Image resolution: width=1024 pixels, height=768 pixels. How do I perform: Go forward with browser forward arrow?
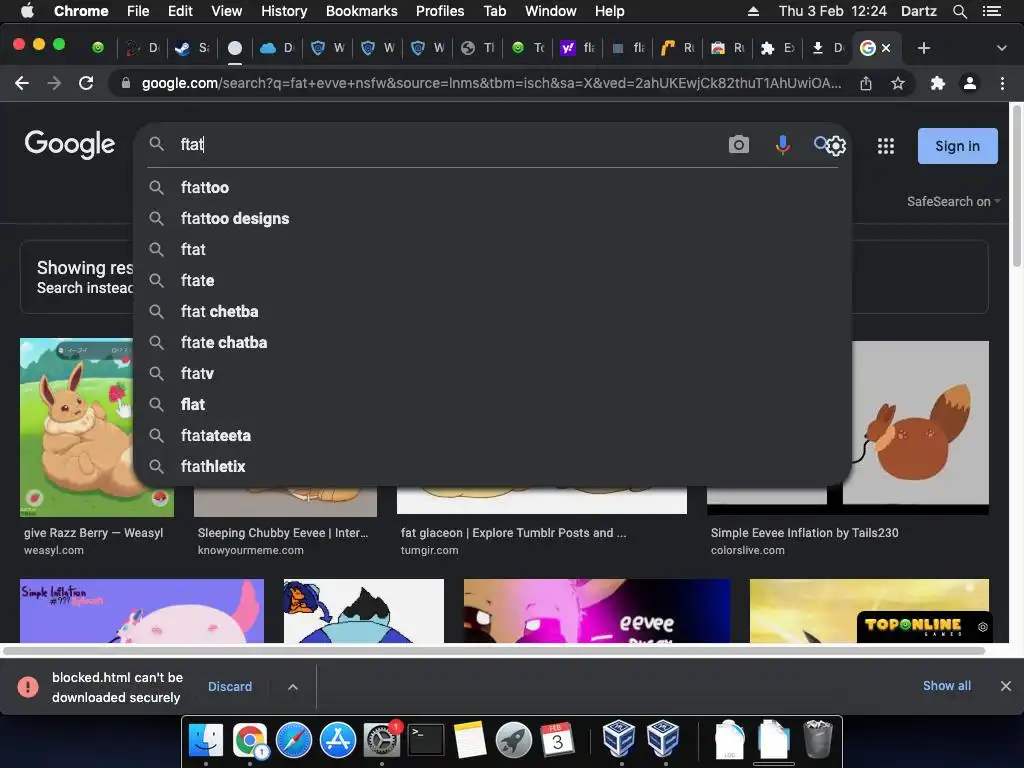click(54, 83)
